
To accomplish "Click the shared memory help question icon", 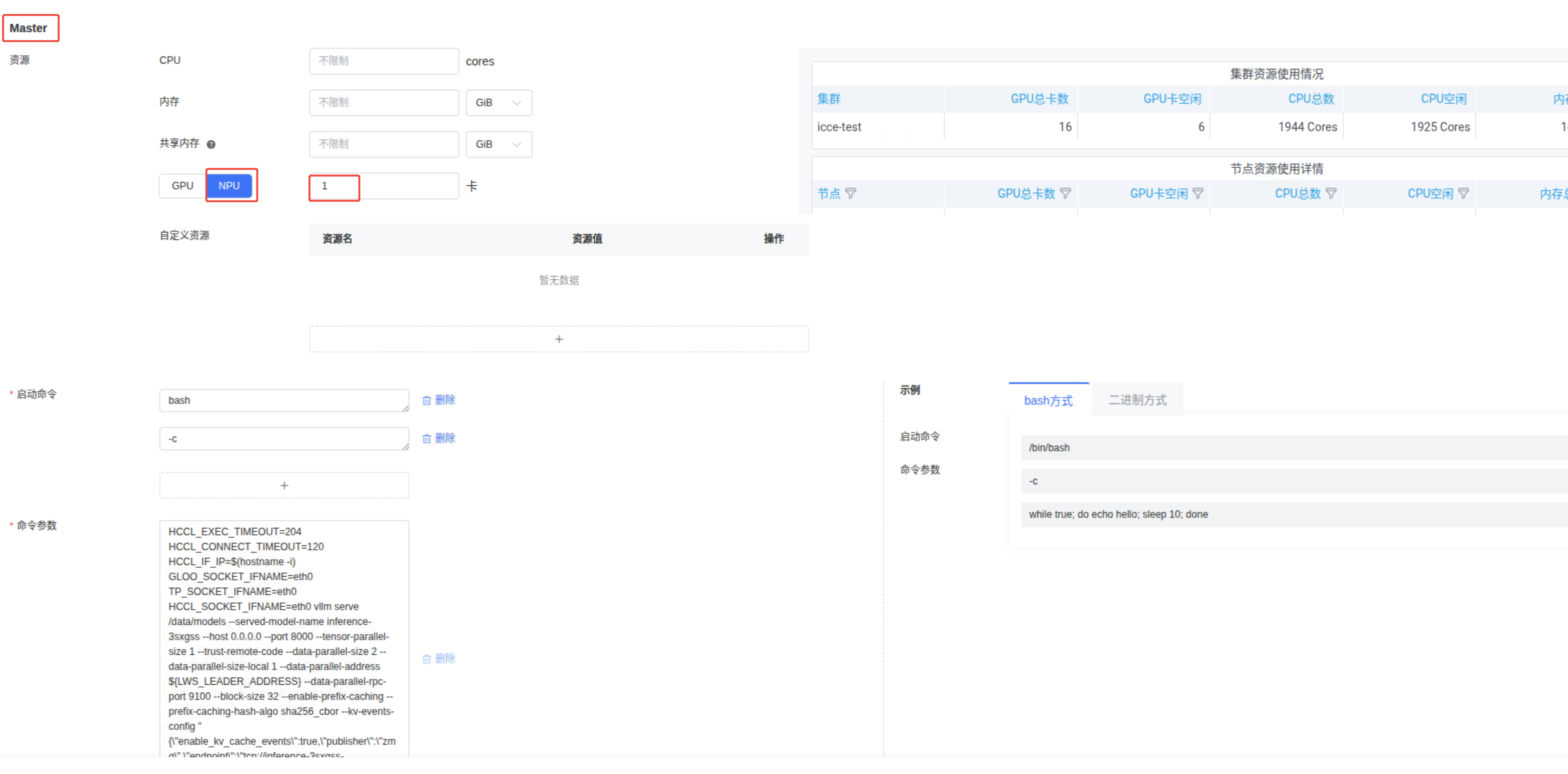I will [x=210, y=144].
